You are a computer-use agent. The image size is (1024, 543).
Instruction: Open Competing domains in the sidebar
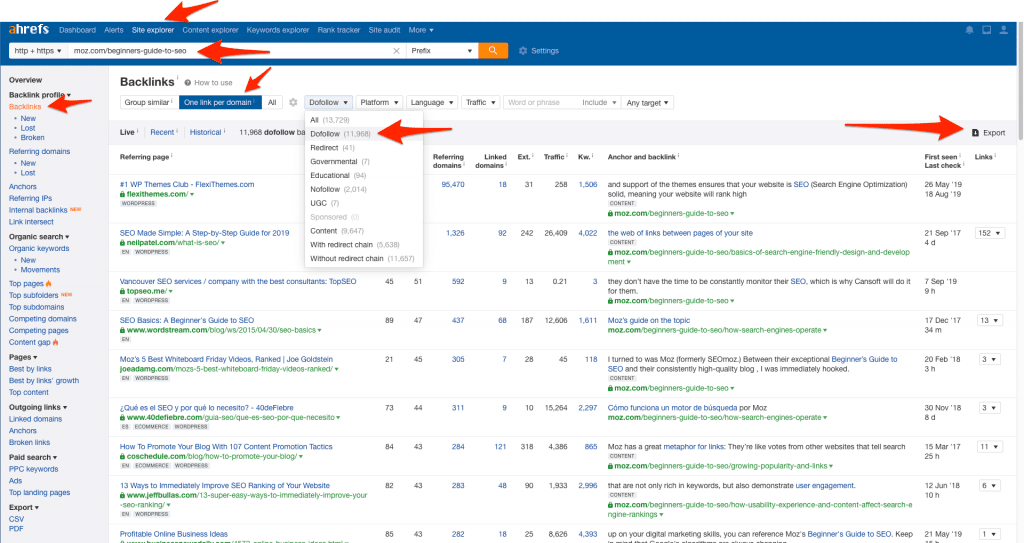point(42,319)
